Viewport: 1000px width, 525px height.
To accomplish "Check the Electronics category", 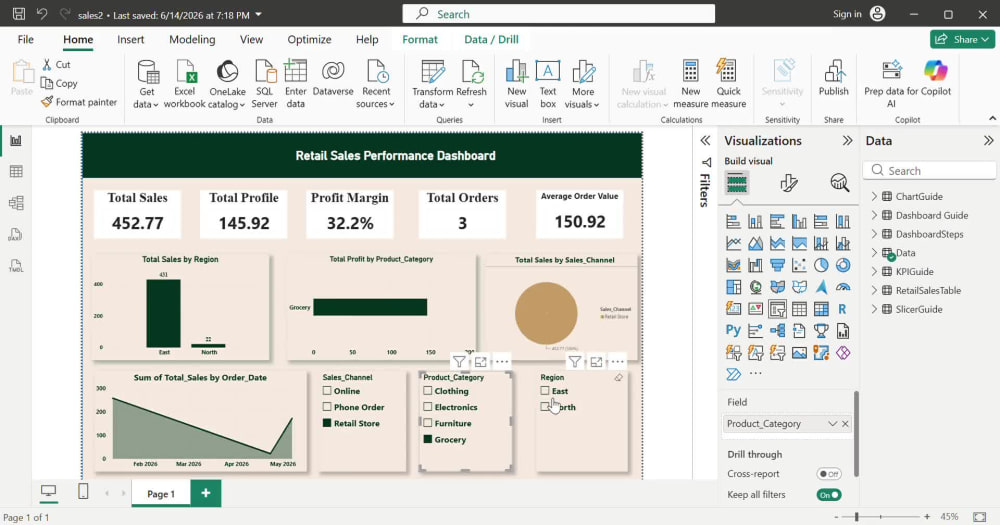I will 427,407.
